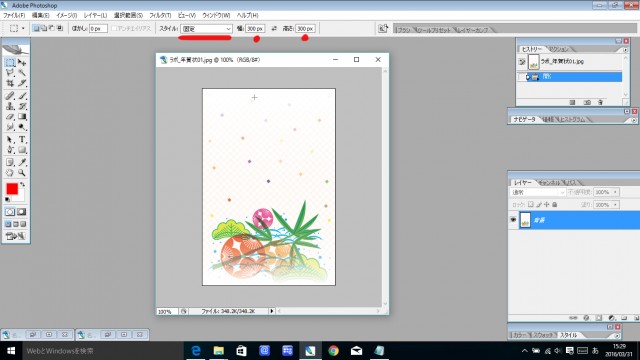Click the trash icon in History panel
The image size is (640, 360).
600,102
